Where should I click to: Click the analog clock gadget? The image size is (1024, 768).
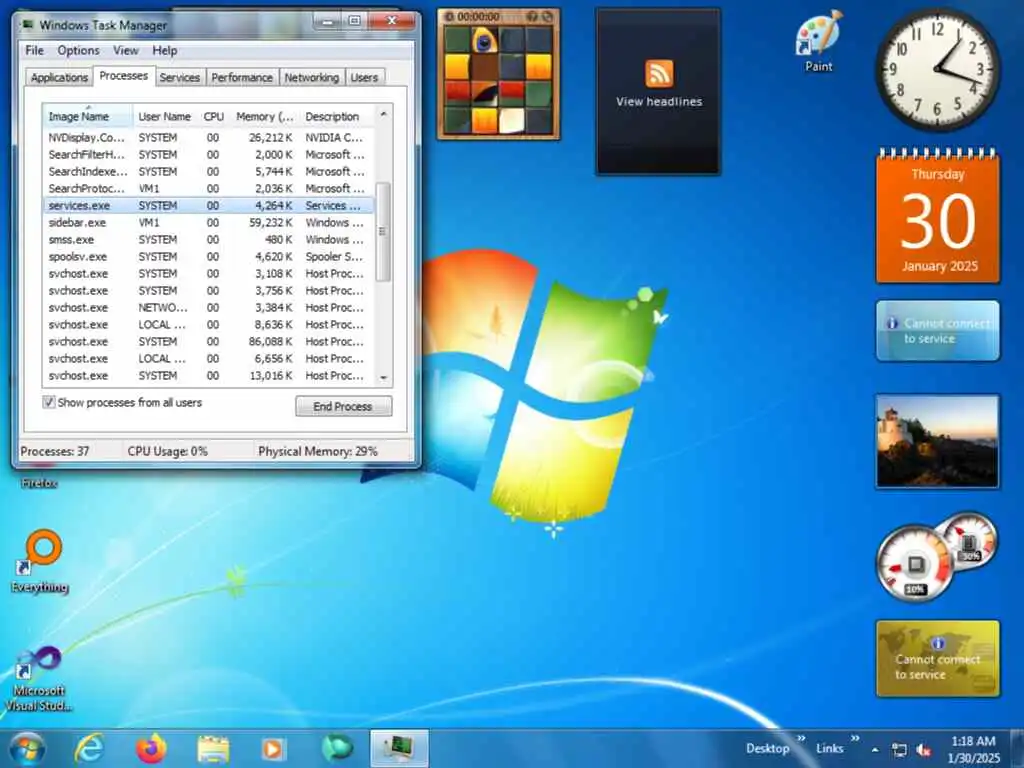tap(938, 69)
